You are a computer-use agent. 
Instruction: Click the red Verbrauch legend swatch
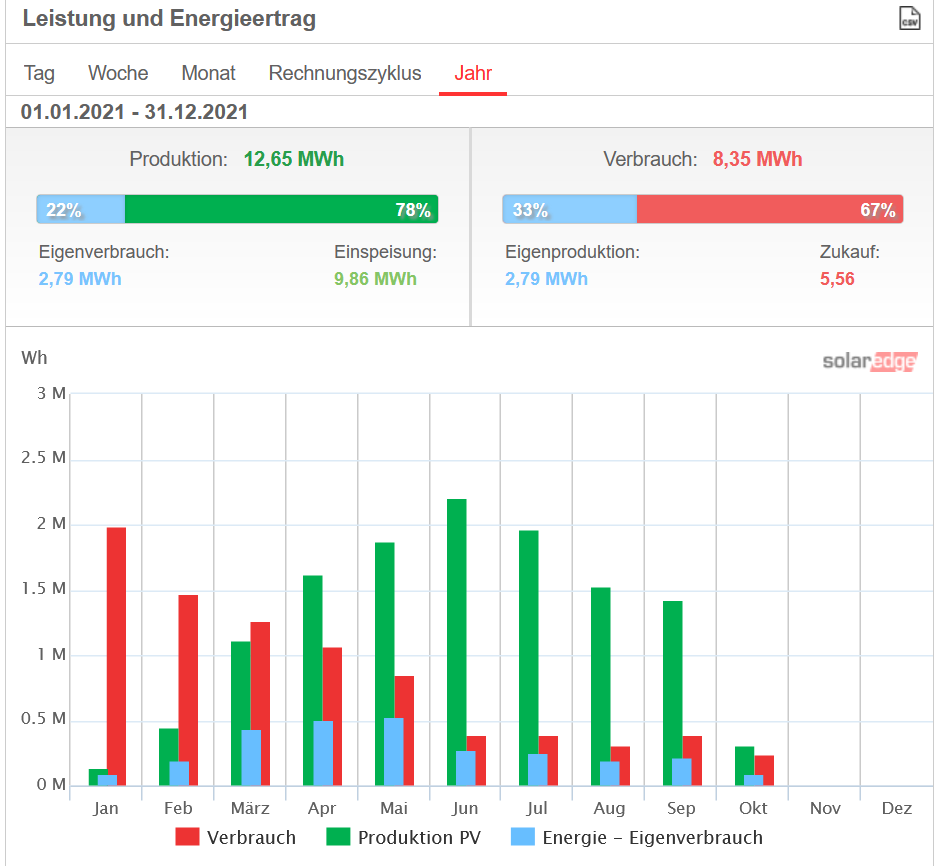click(188, 838)
